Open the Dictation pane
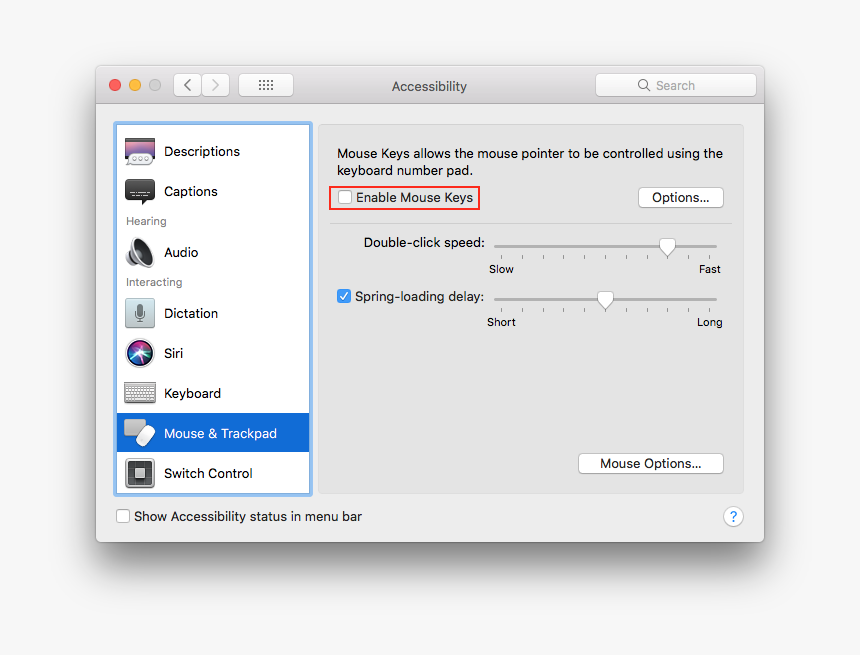860x655 pixels. (x=213, y=313)
